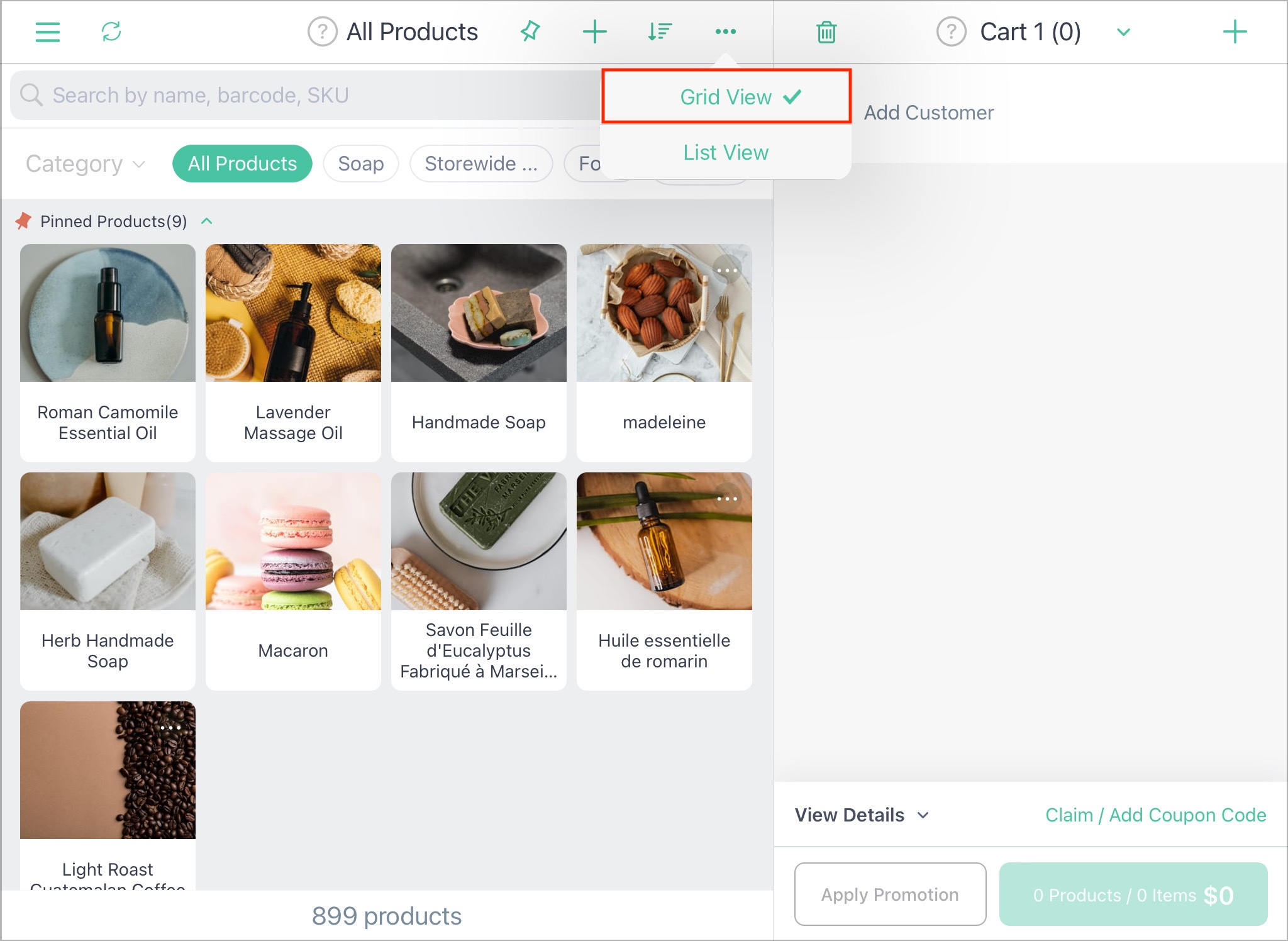This screenshot has width=1288, height=941.
Task: Open the hamburger menu
Action: point(48,31)
